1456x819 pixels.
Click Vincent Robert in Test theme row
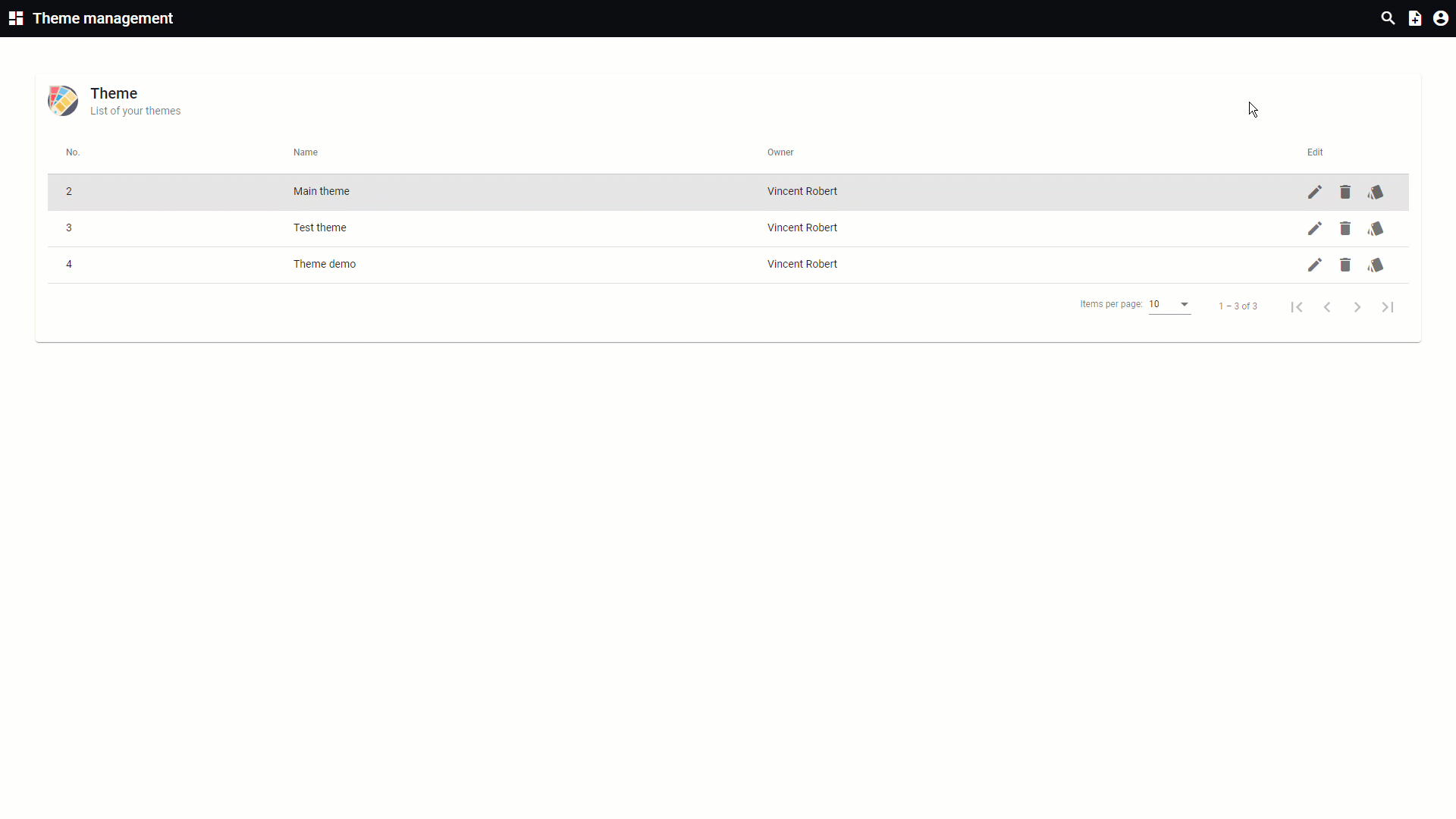802,227
